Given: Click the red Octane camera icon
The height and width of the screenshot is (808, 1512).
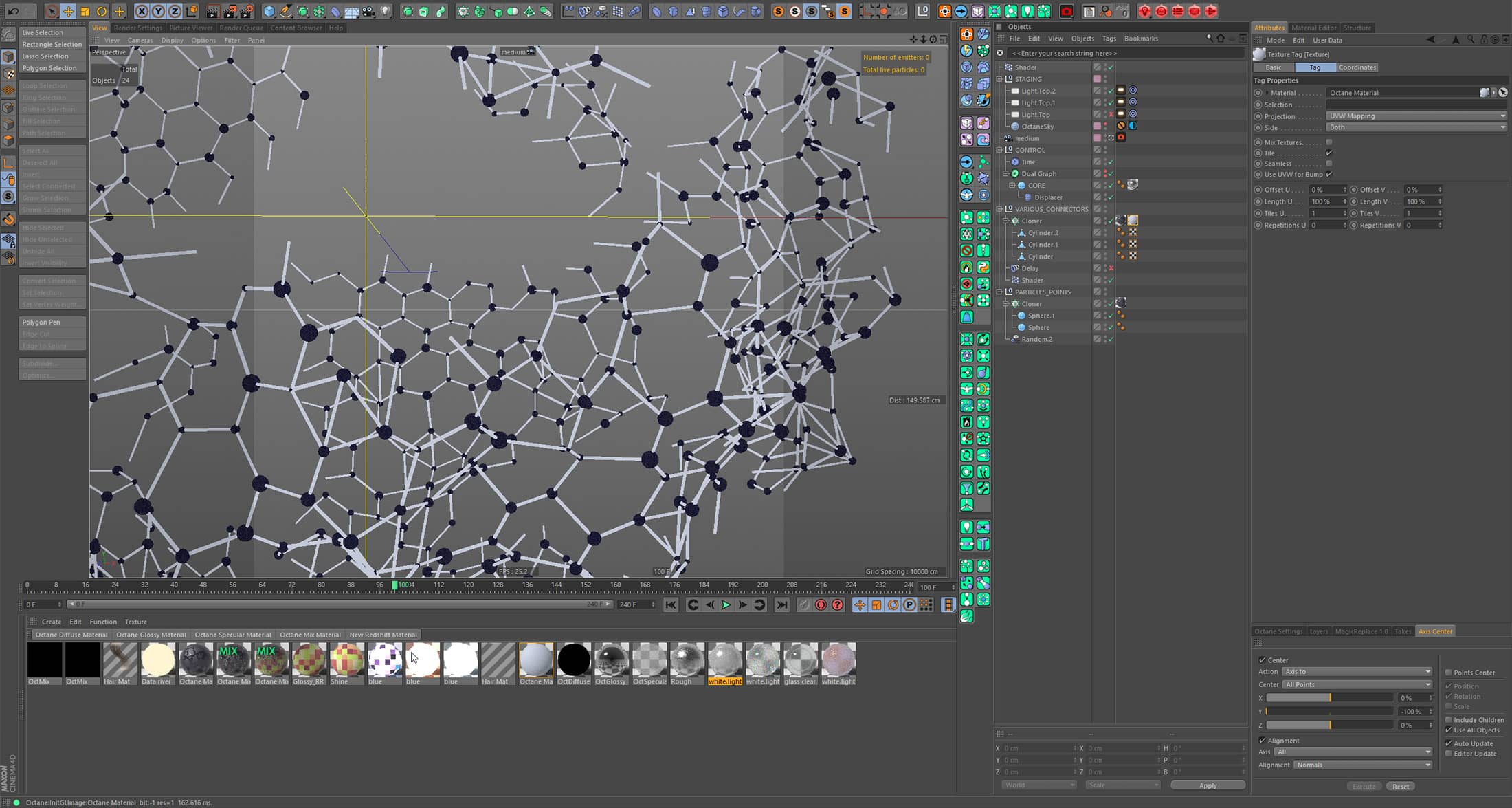Looking at the screenshot, I should pyautogui.click(x=1067, y=11).
